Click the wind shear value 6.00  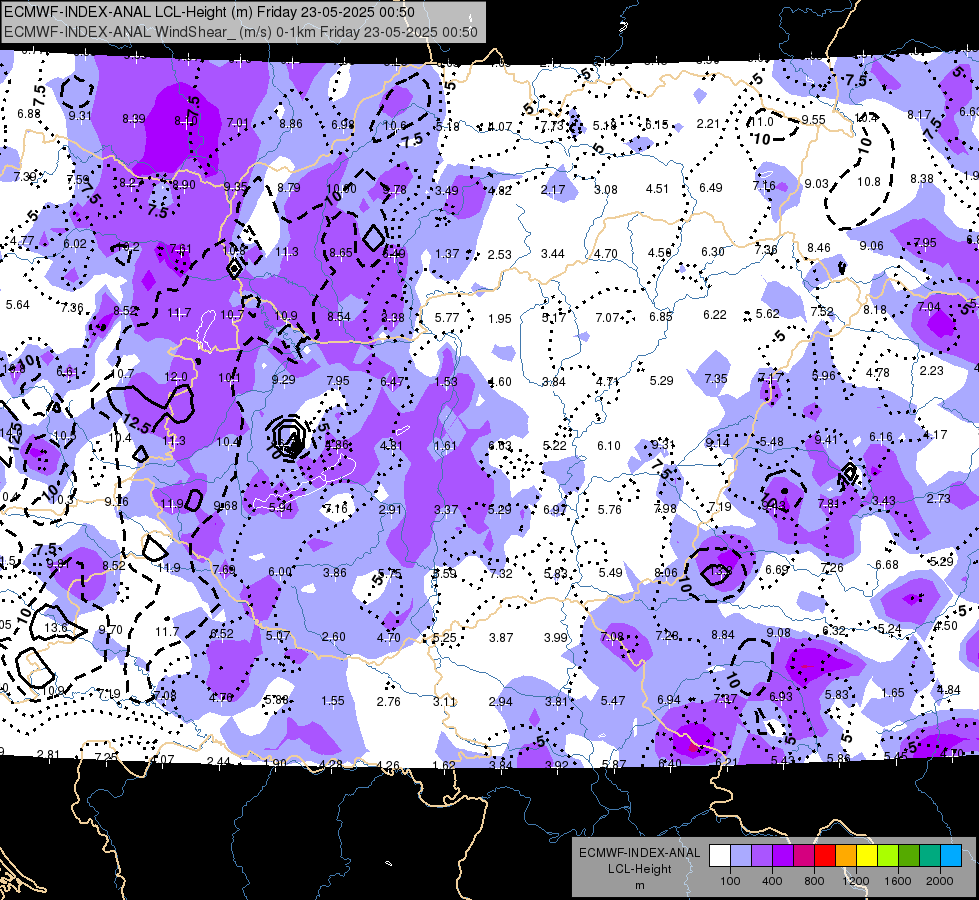tap(280, 572)
